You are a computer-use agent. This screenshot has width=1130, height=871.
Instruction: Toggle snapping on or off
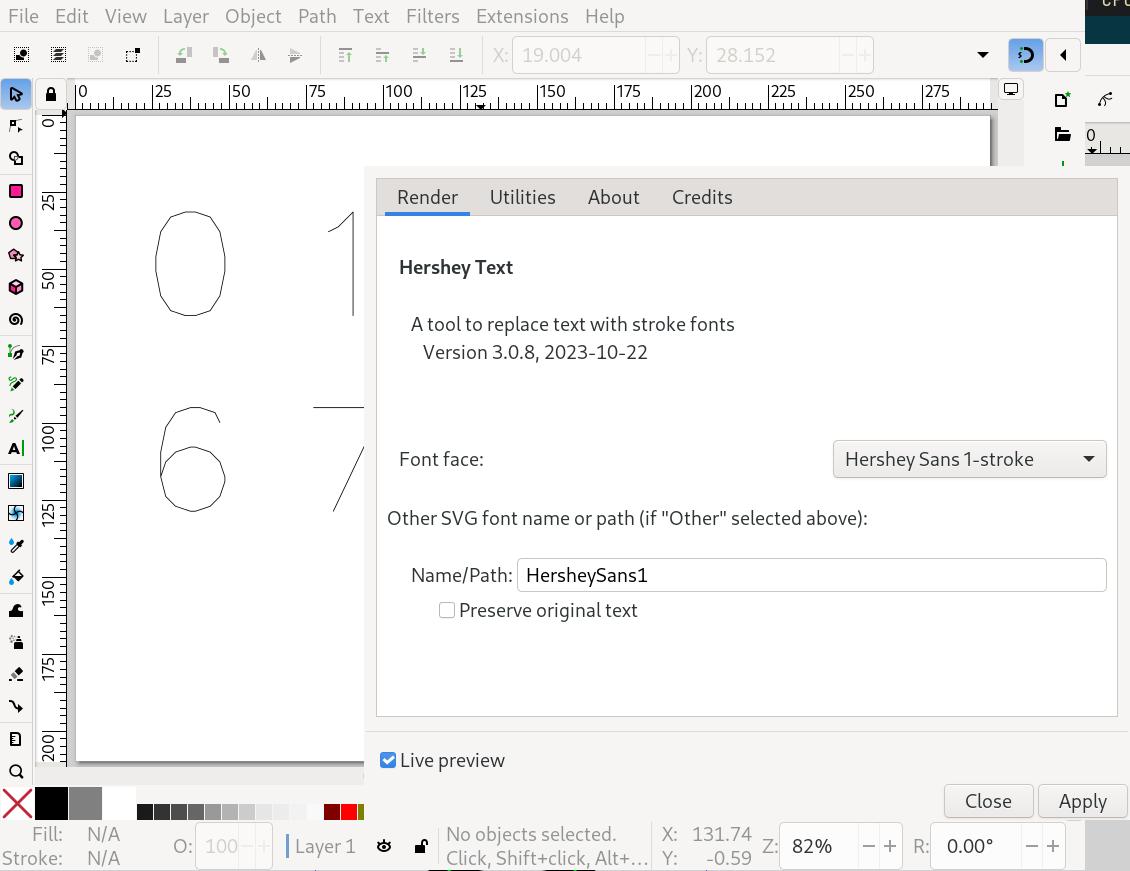point(1026,55)
